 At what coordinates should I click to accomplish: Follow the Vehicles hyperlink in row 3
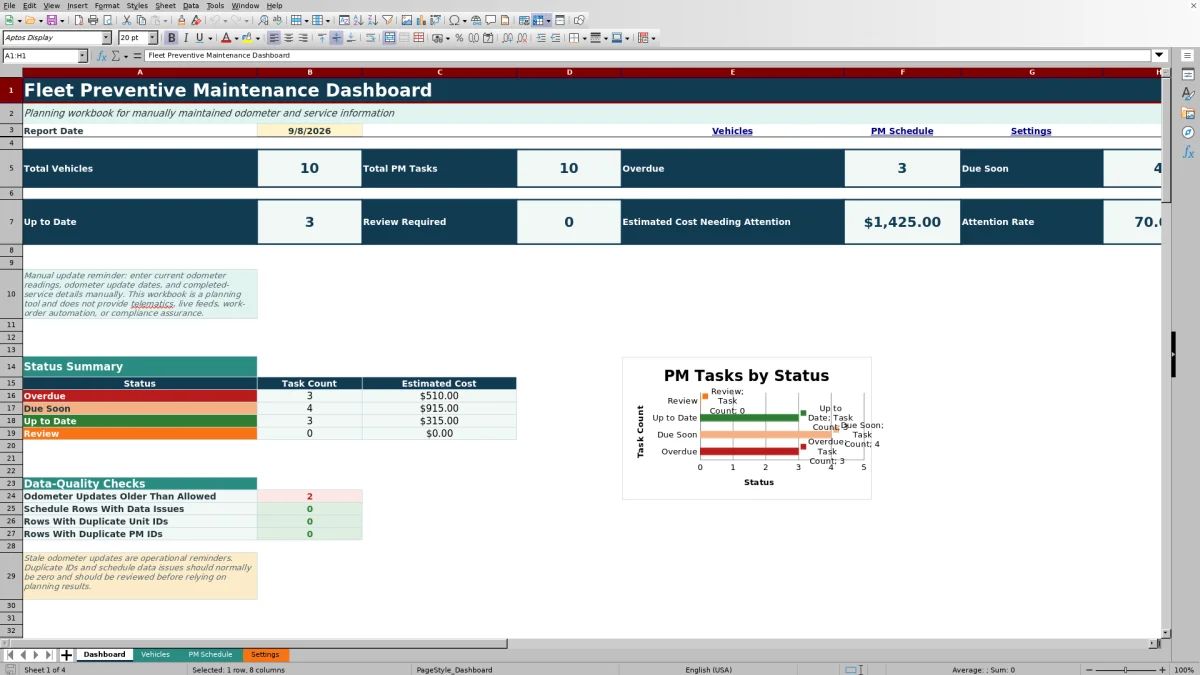[732, 131]
